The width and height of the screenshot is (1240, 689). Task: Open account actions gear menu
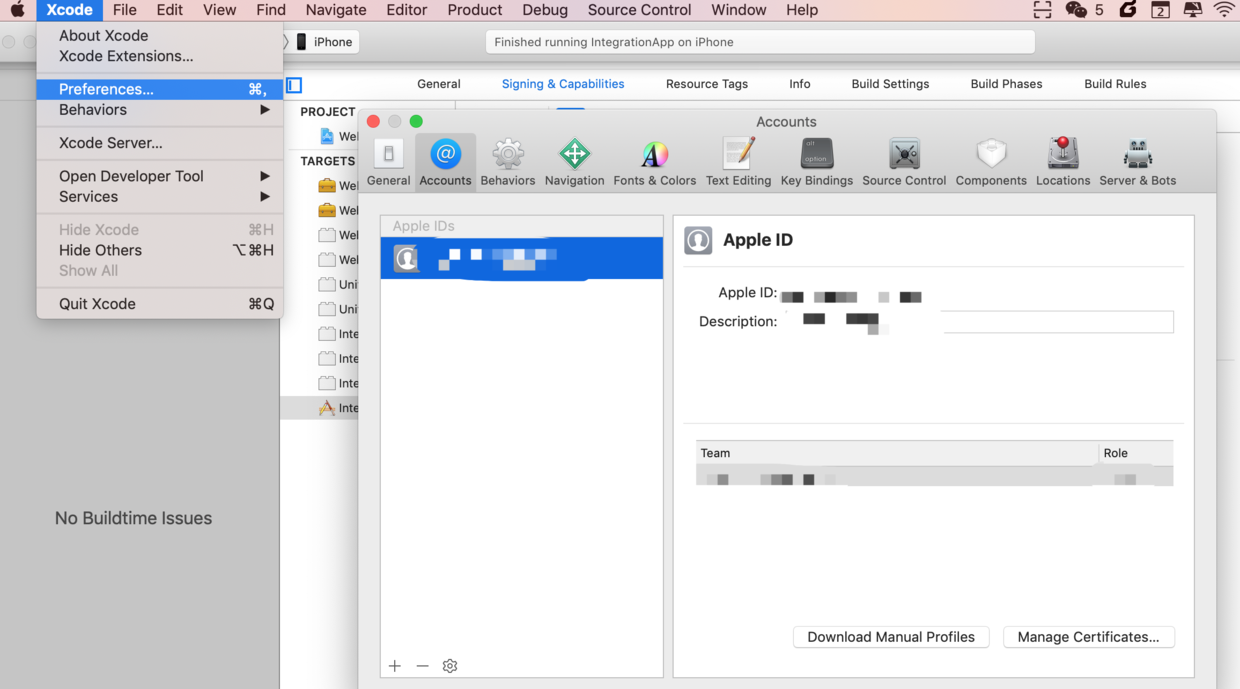450,666
